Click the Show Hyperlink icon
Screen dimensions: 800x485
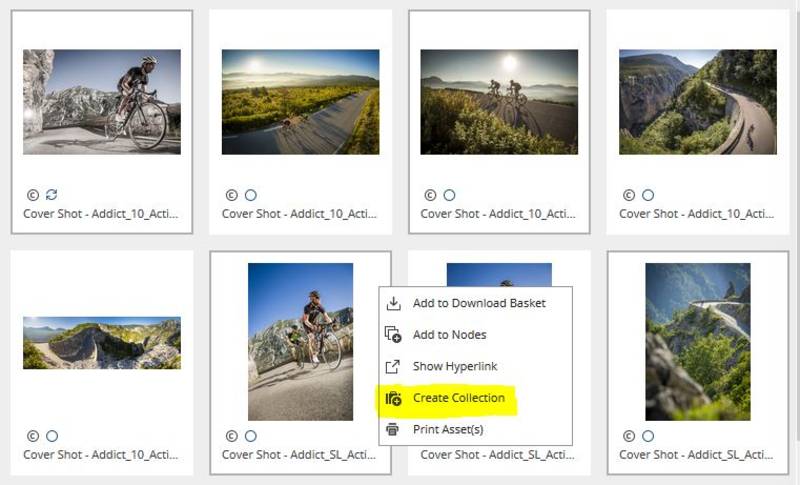(x=392, y=366)
